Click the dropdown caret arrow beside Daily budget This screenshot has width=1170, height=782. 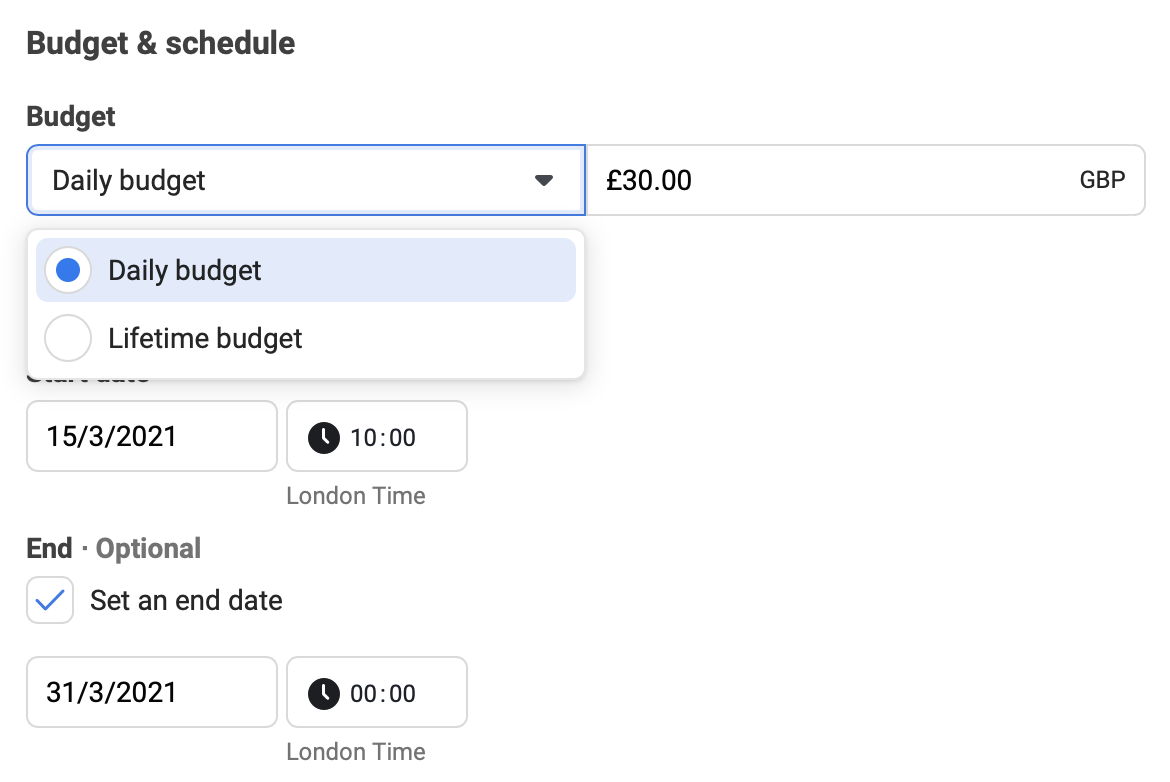[x=544, y=181]
